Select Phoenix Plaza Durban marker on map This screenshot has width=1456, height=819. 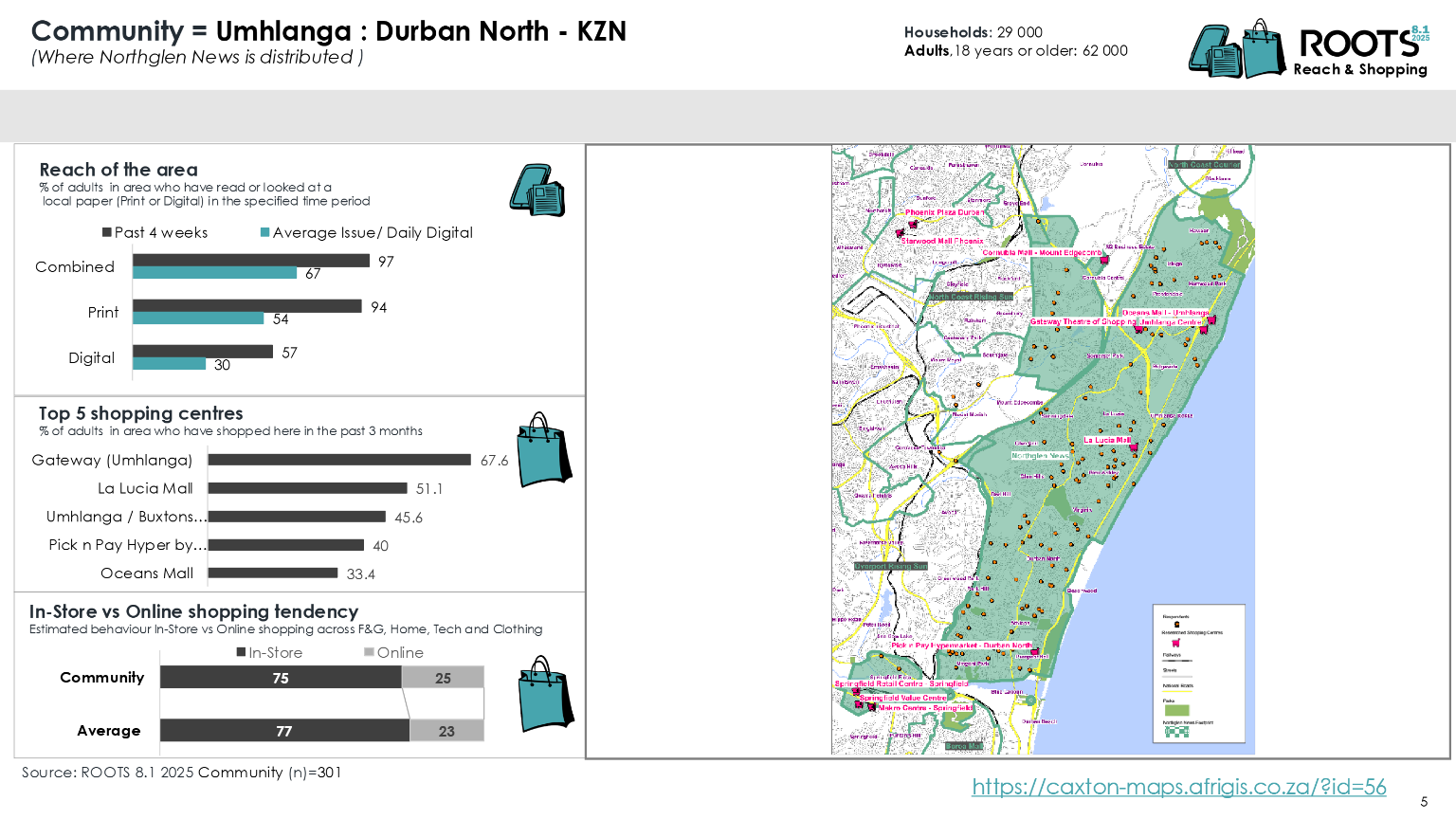pyautogui.click(x=913, y=224)
